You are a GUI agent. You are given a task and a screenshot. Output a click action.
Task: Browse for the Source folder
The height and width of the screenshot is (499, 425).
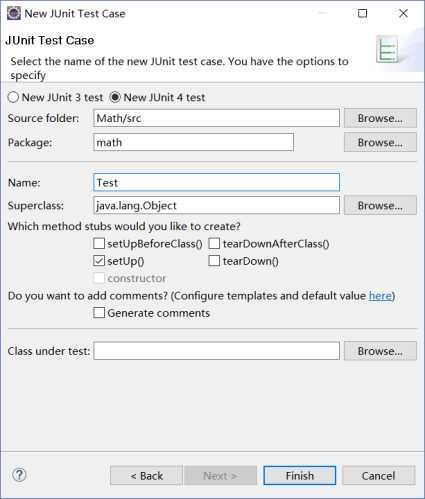coord(380,118)
